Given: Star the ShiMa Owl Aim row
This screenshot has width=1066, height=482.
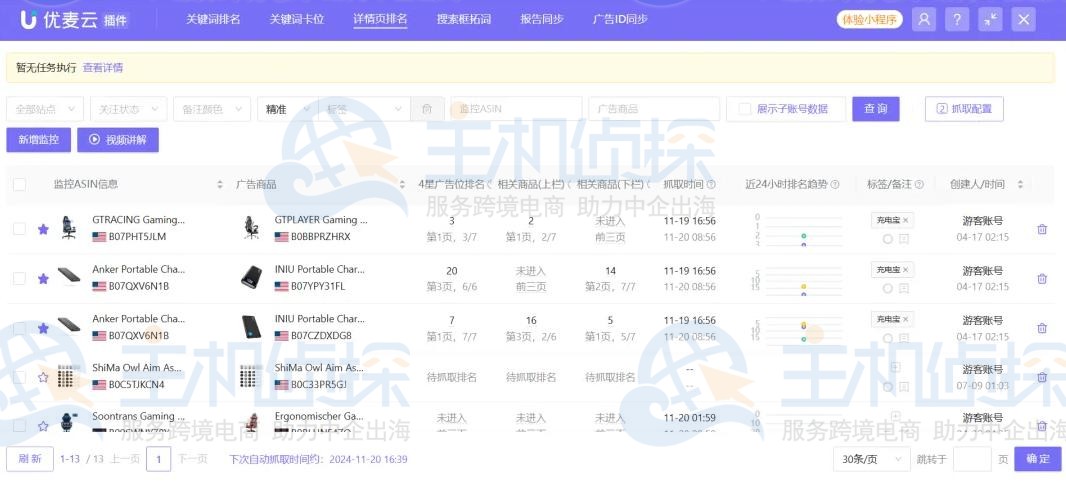Looking at the screenshot, I should 44,377.
